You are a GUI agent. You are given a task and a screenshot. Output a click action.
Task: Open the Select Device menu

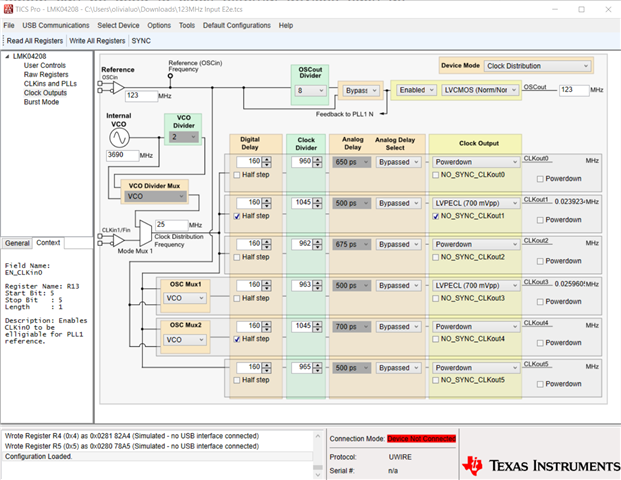pyautogui.click(x=118, y=25)
